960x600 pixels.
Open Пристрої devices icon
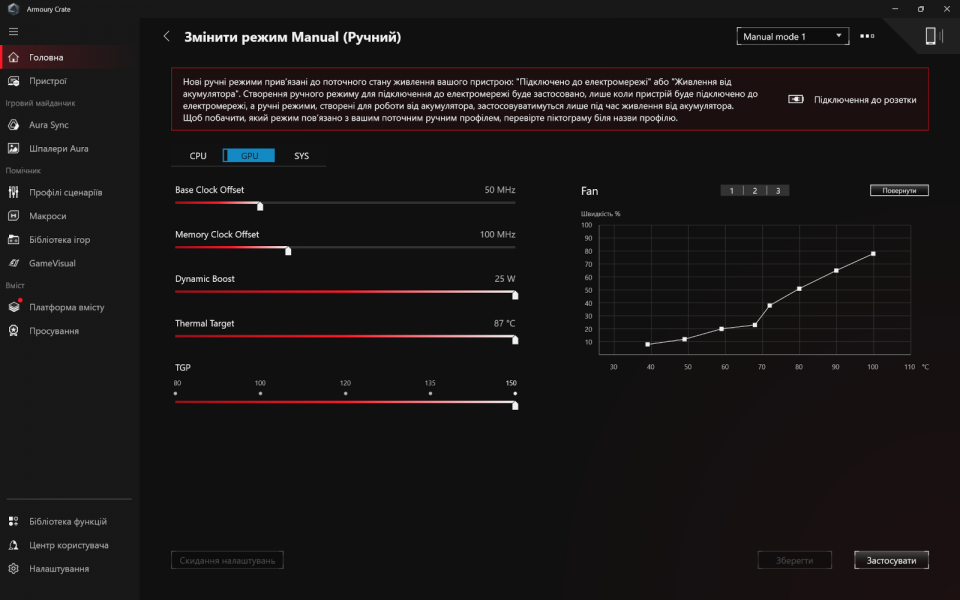pyautogui.click(x=13, y=81)
